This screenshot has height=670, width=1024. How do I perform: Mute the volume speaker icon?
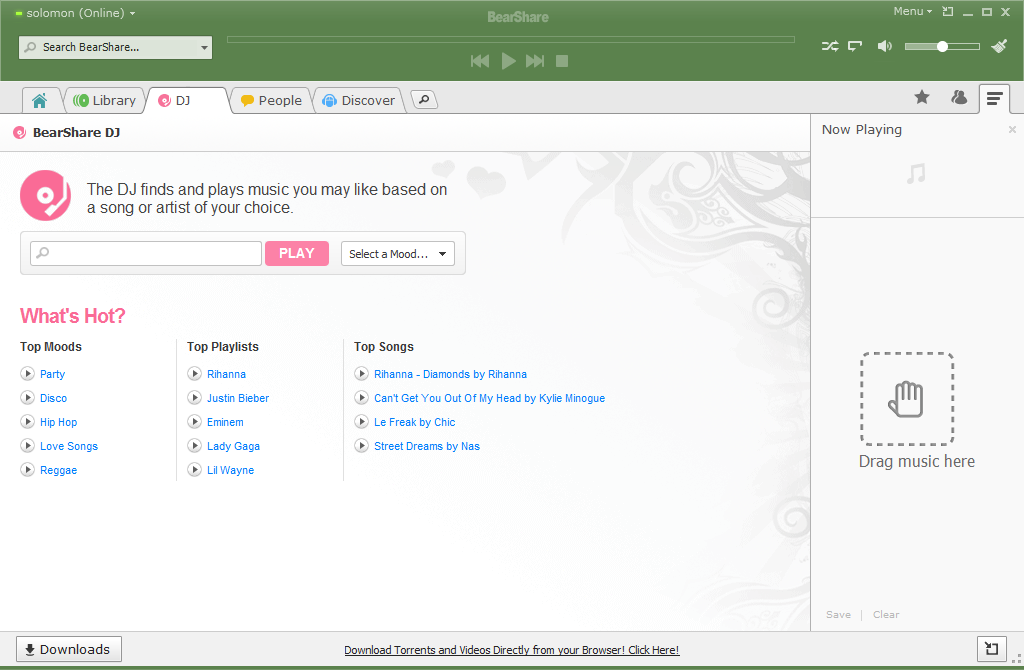(885, 46)
